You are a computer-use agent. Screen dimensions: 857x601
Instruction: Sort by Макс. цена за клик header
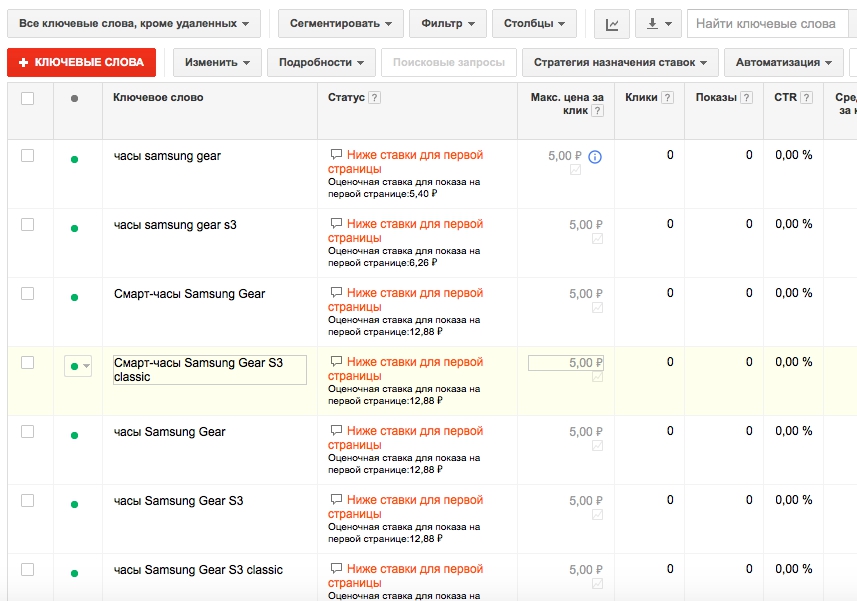pyautogui.click(x=567, y=104)
